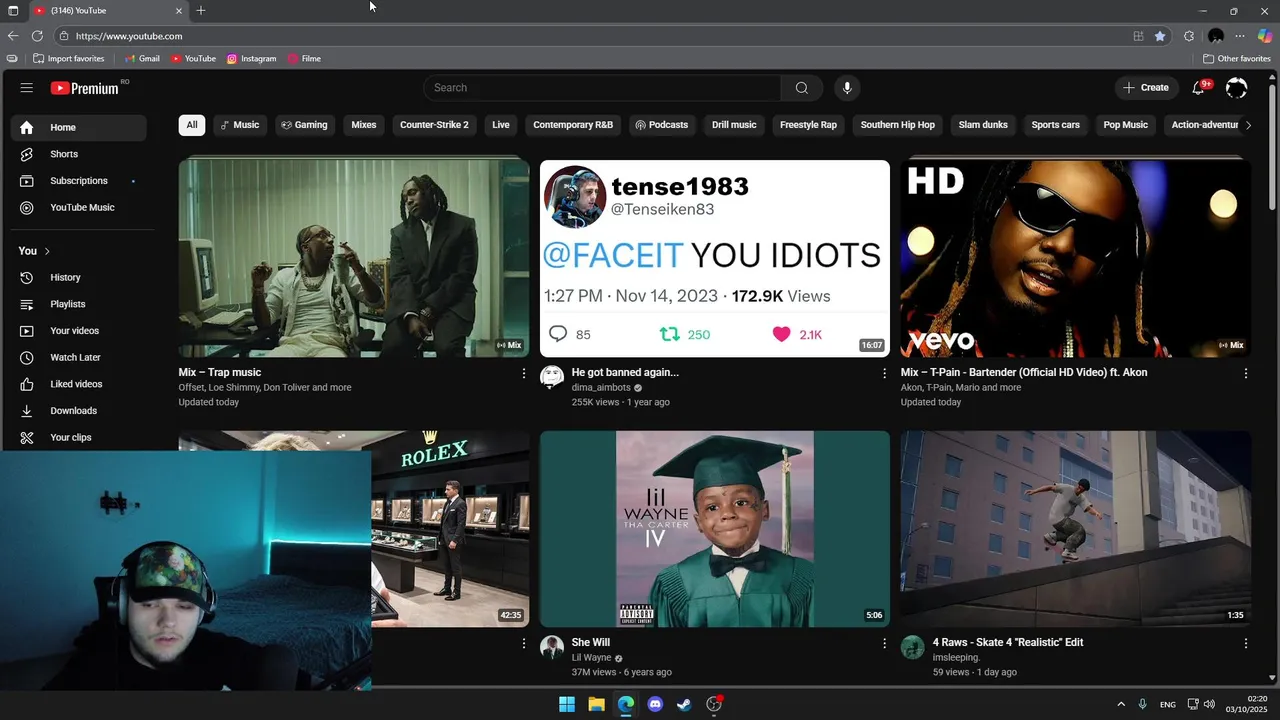Select the Podcasts filter chip
Image resolution: width=1280 pixels, height=720 pixels.
pos(662,125)
